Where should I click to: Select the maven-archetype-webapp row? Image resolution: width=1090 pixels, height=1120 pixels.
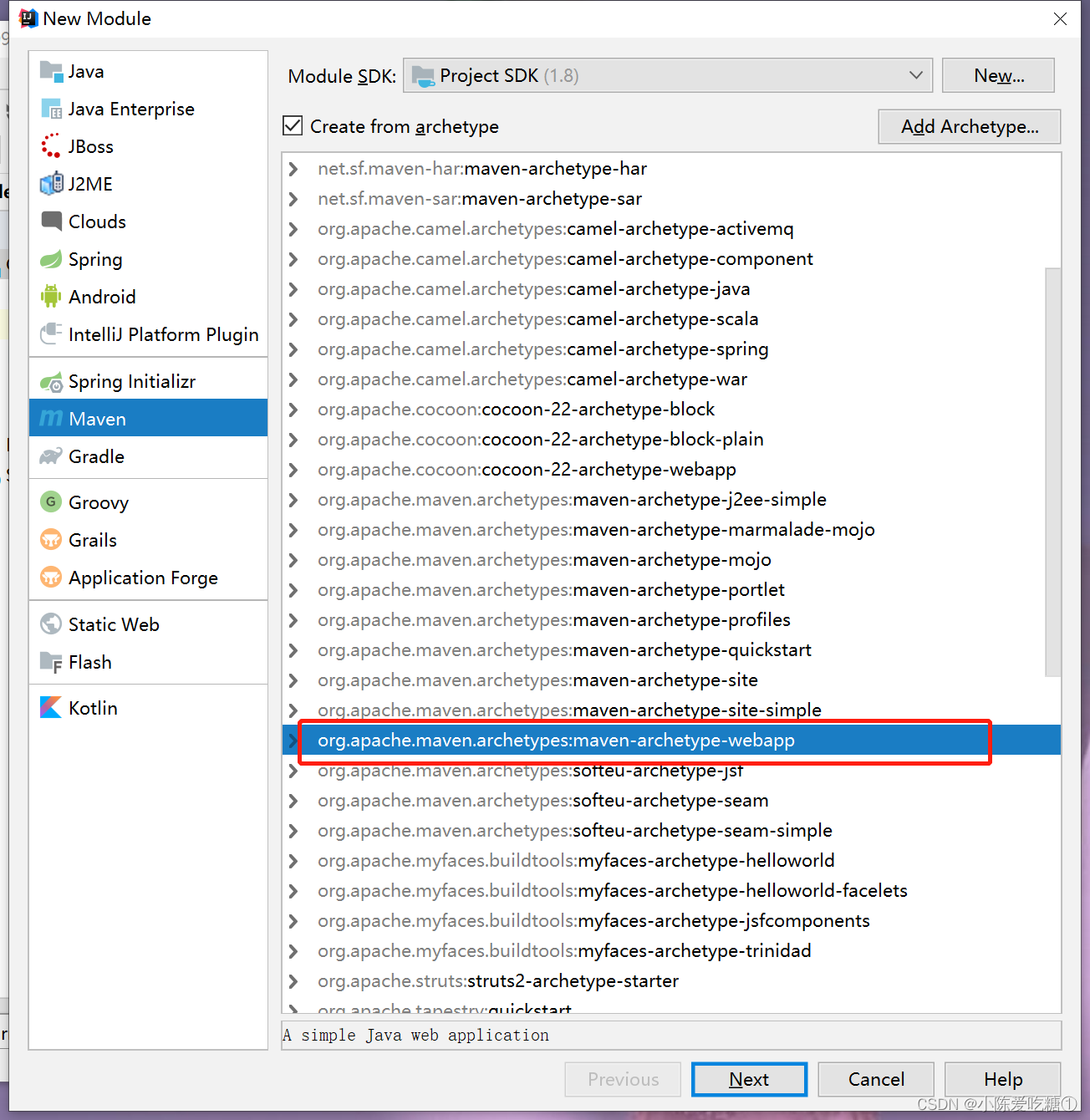tap(556, 741)
